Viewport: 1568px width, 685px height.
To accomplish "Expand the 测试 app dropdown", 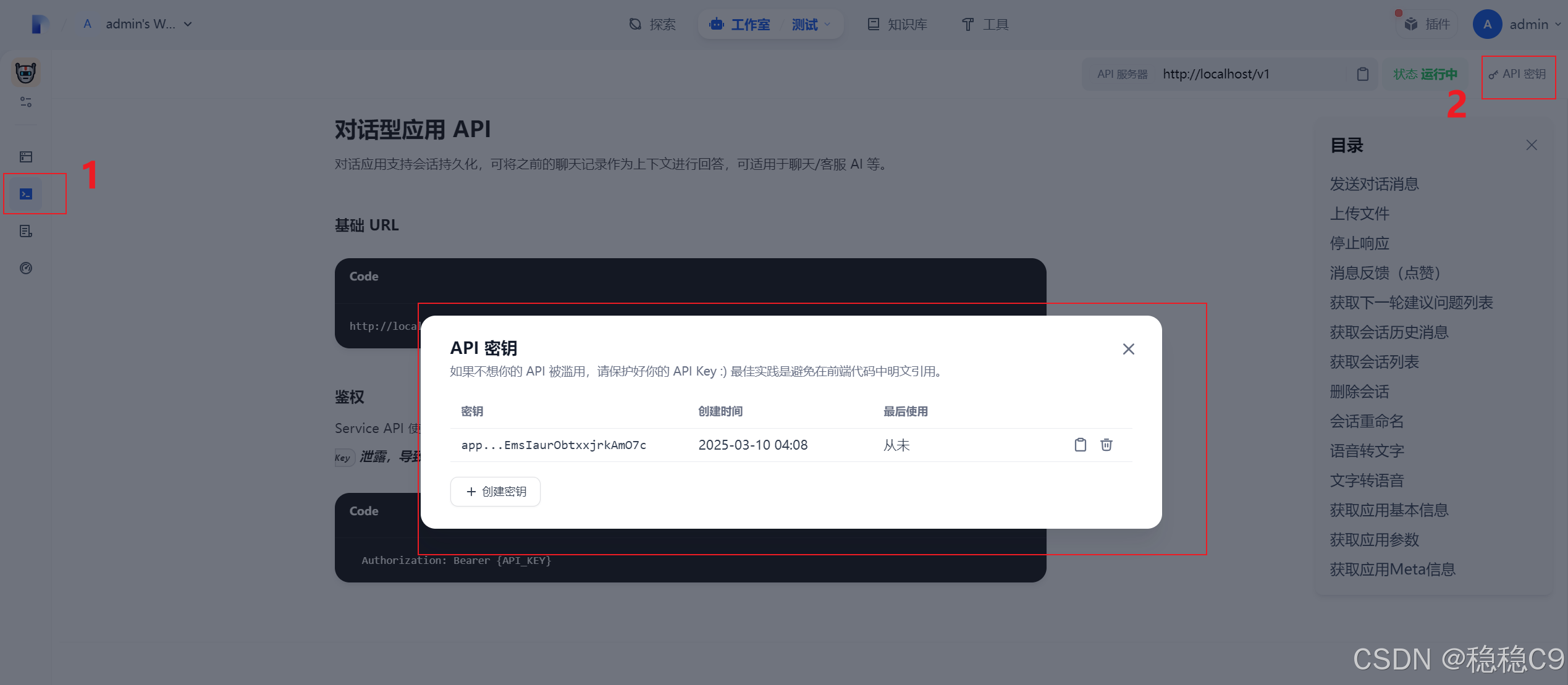I will pyautogui.click(x=811, y=24).
